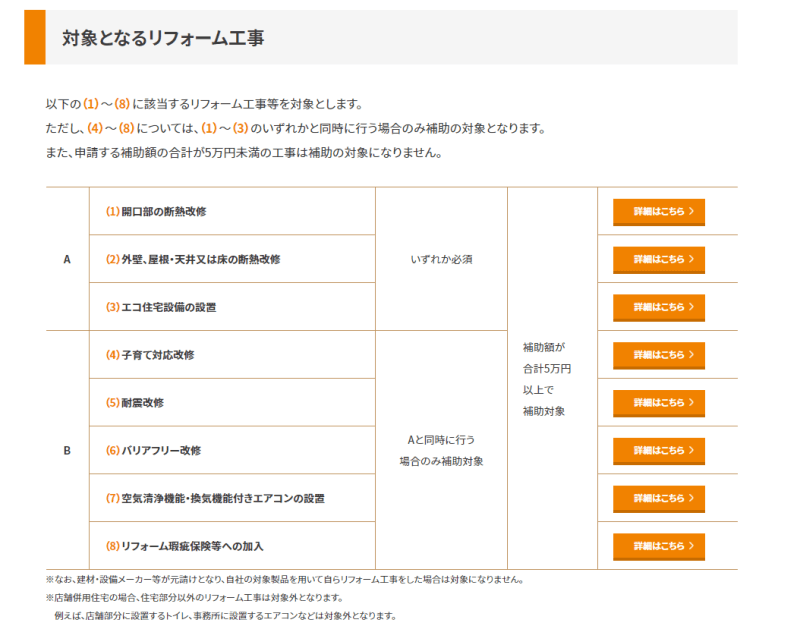800x626 pixels.
Task: Click the (6) バリアフリー改修 label
Action: coord(153,451)
